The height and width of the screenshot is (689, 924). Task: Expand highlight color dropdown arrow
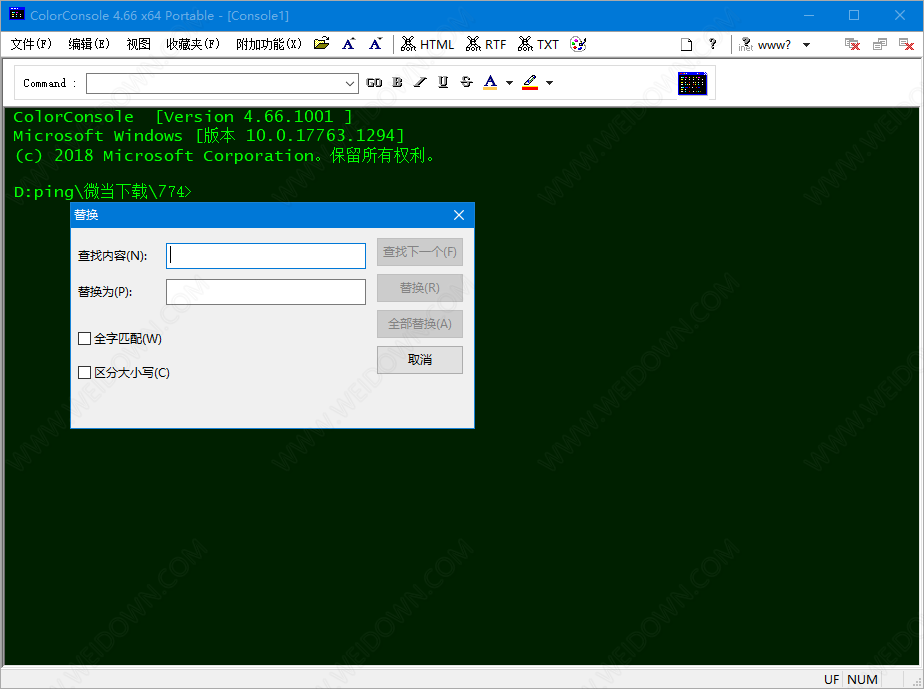pyautogui.click(x=549, y=83)
